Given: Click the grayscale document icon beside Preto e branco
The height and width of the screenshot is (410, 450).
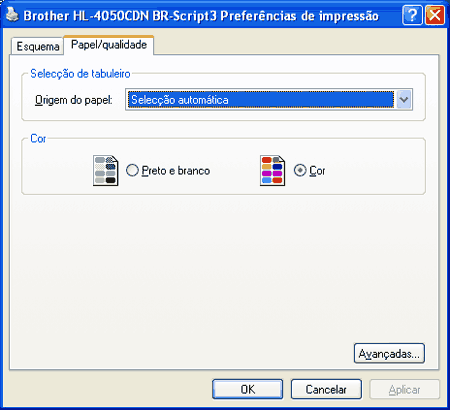Looking at the screenshot, I should (x=106, y=171).
